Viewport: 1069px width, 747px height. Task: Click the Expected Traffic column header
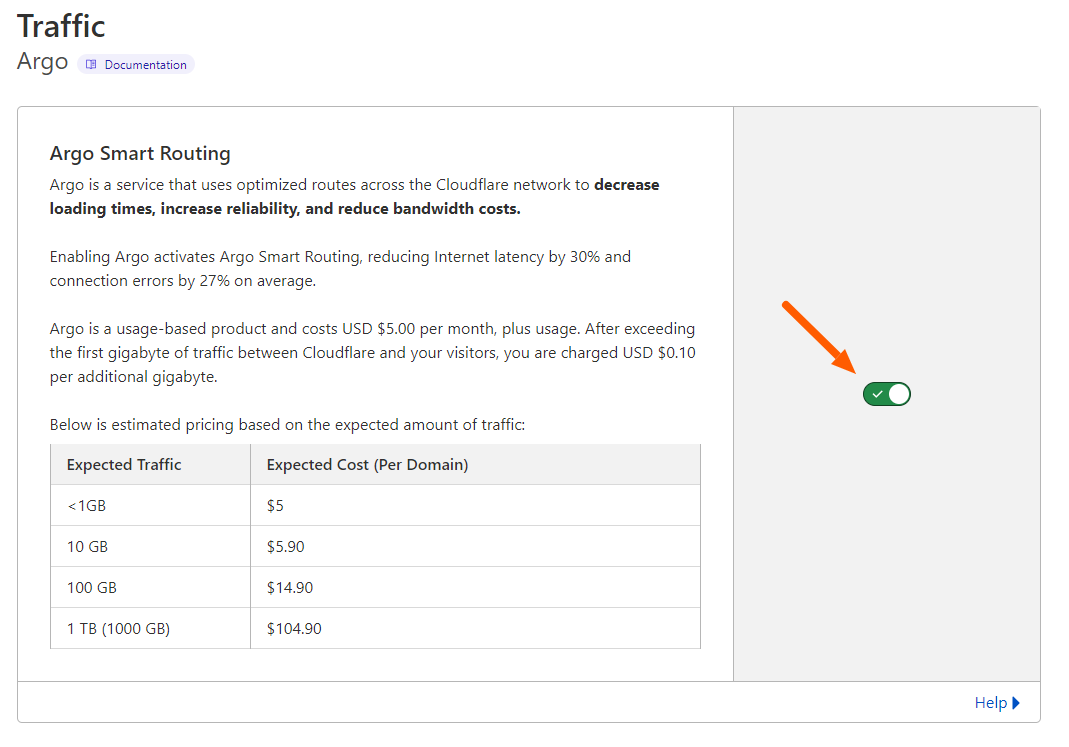[124, 464]
